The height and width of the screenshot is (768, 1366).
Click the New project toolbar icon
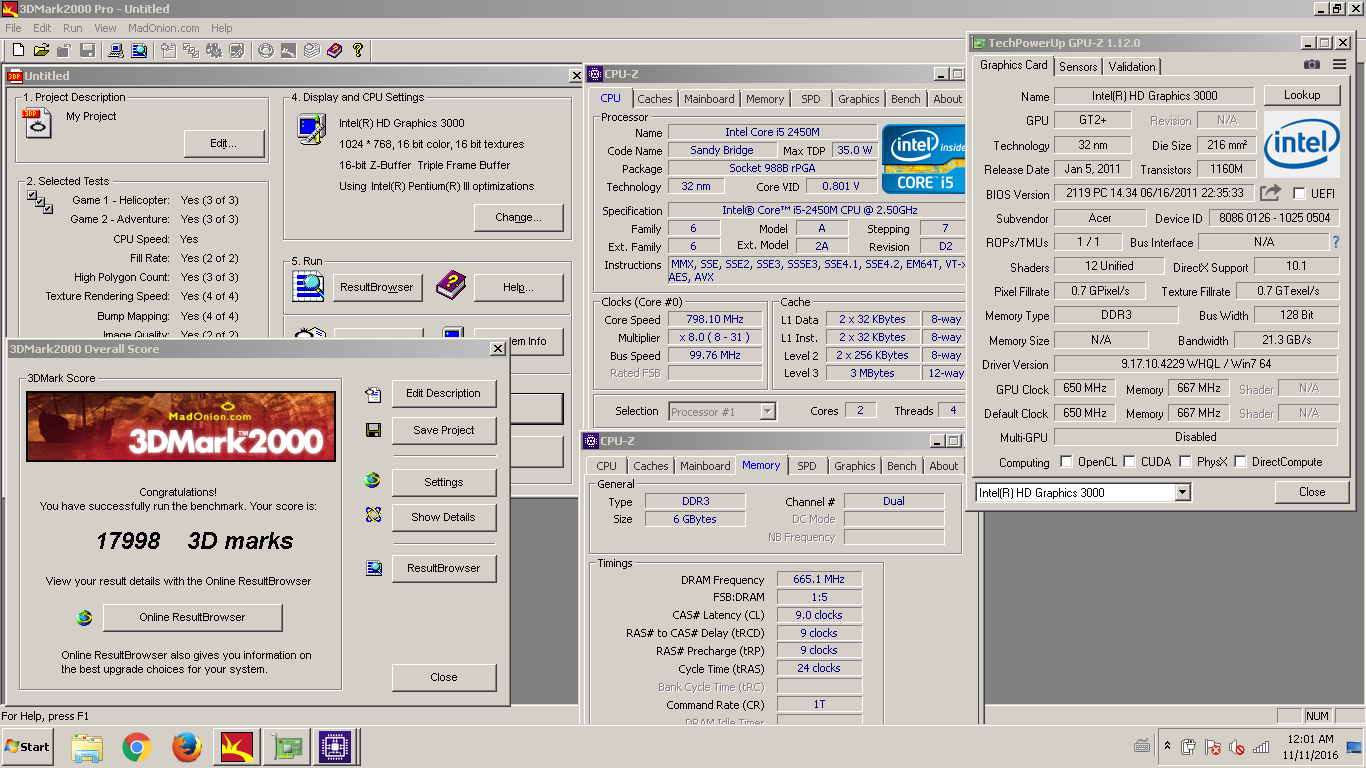pos(18,50)
